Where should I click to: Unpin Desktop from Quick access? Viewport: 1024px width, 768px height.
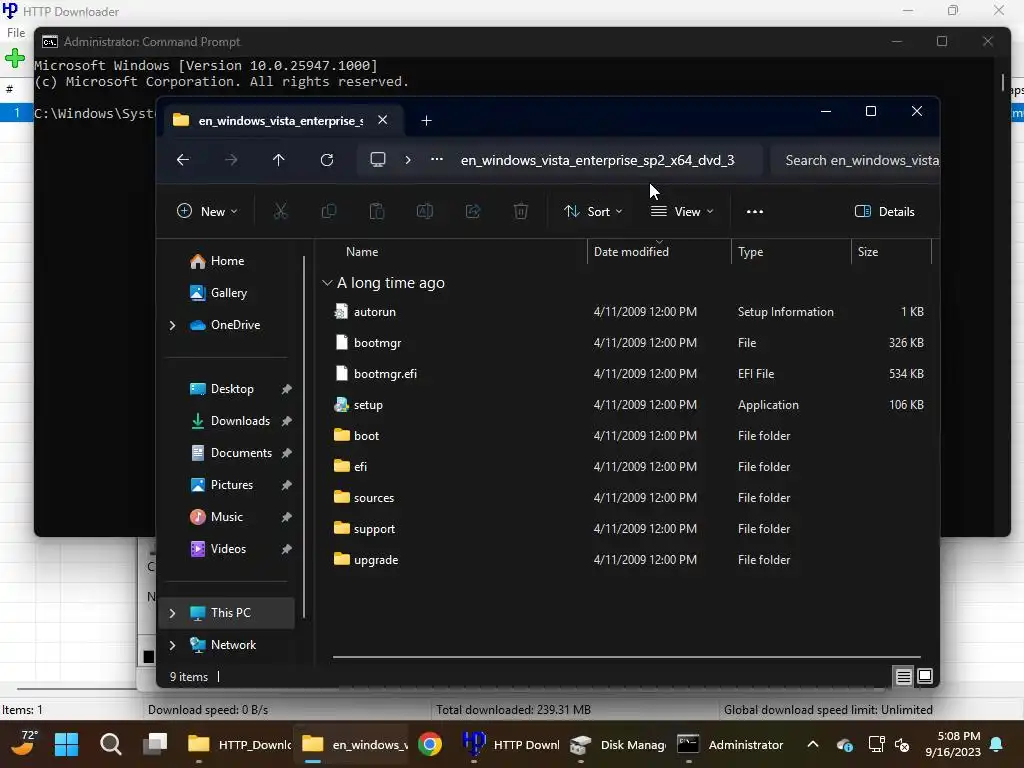pos(286,389)
